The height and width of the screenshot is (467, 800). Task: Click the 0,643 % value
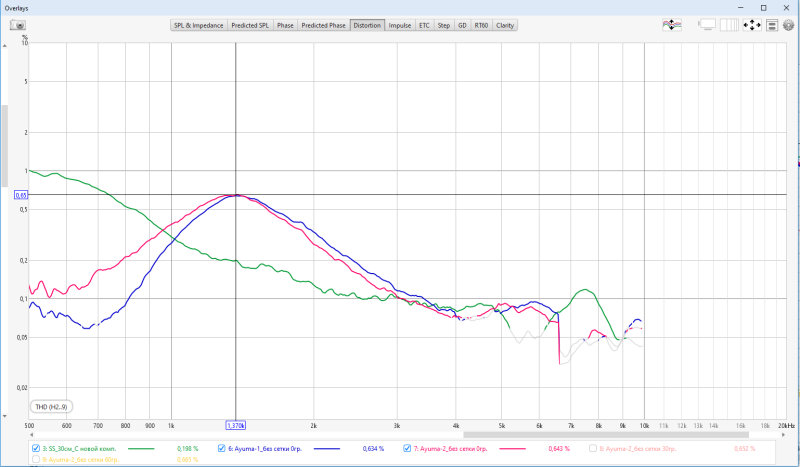(559, 449)
